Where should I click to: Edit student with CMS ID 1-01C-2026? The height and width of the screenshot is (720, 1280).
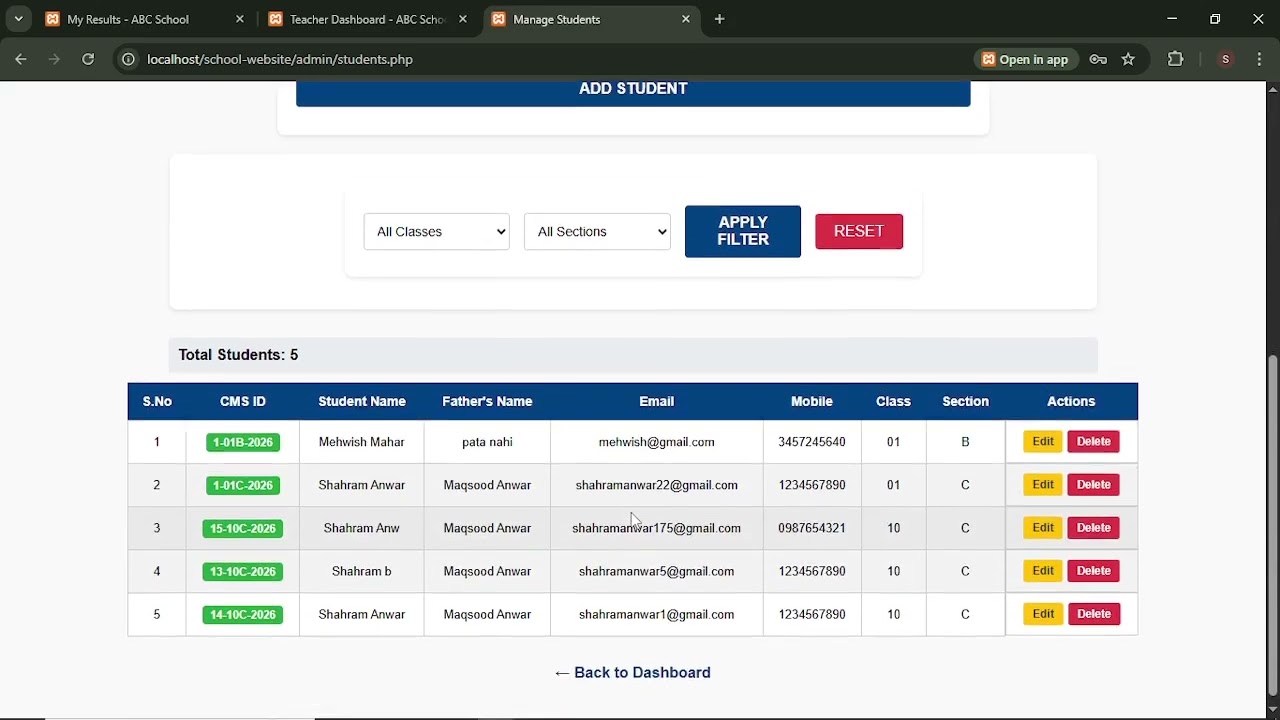coord(1043,484)
